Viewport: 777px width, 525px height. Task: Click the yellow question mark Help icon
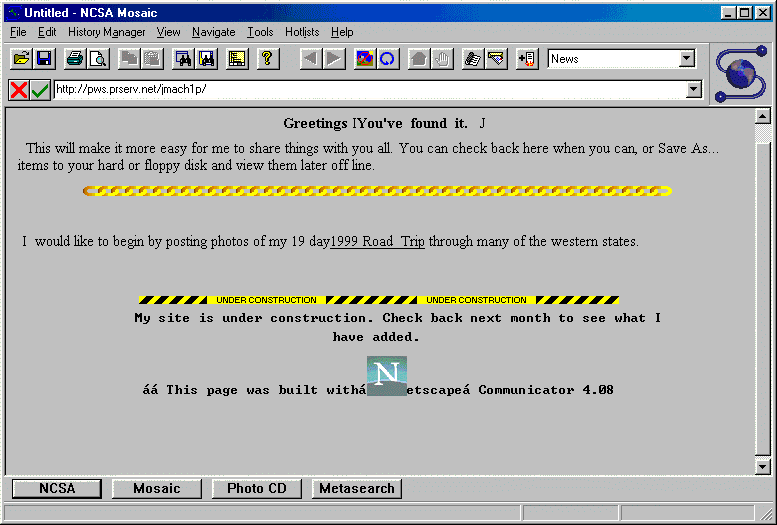pos(268,59)
